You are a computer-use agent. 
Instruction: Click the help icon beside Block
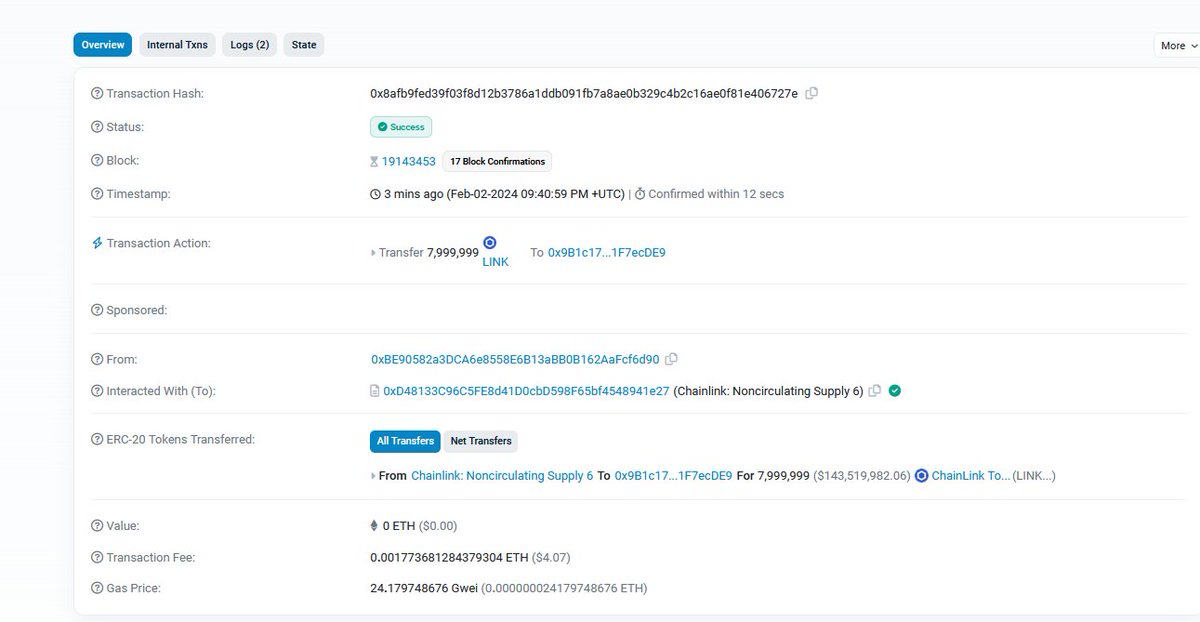(97, 160)
